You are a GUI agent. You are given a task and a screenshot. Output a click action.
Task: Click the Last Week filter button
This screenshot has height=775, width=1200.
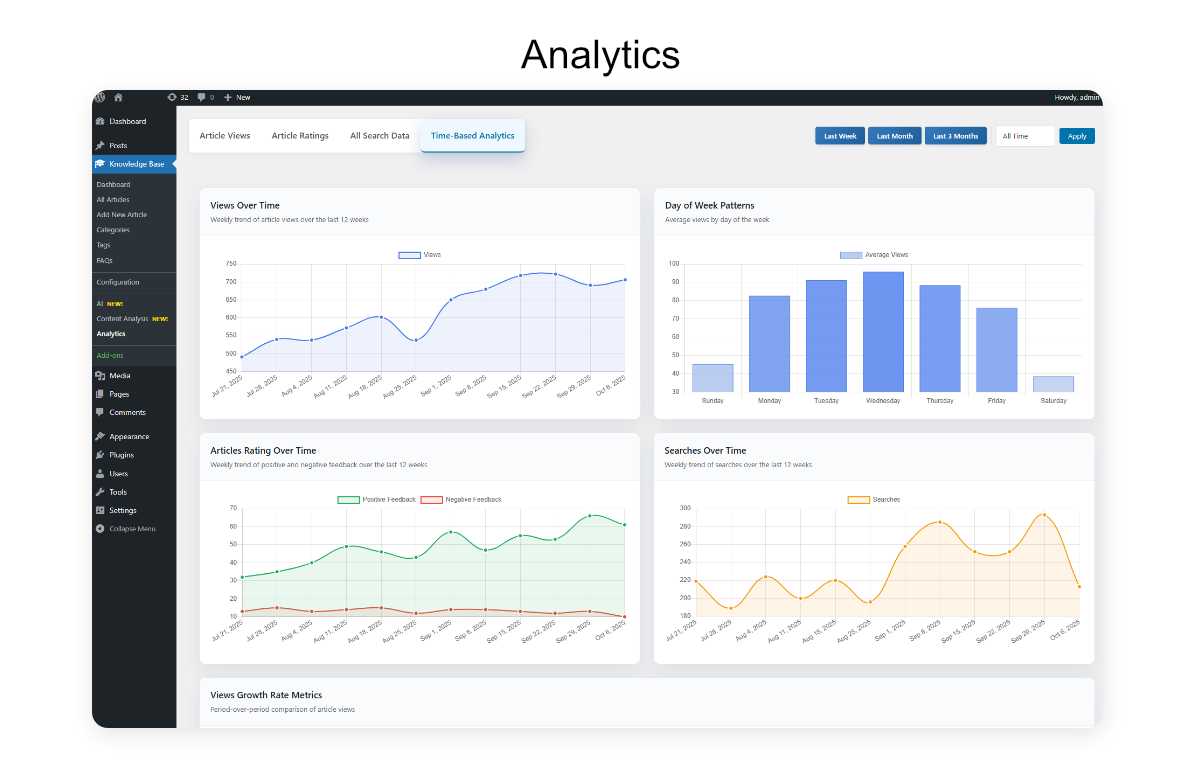[839, 135]
